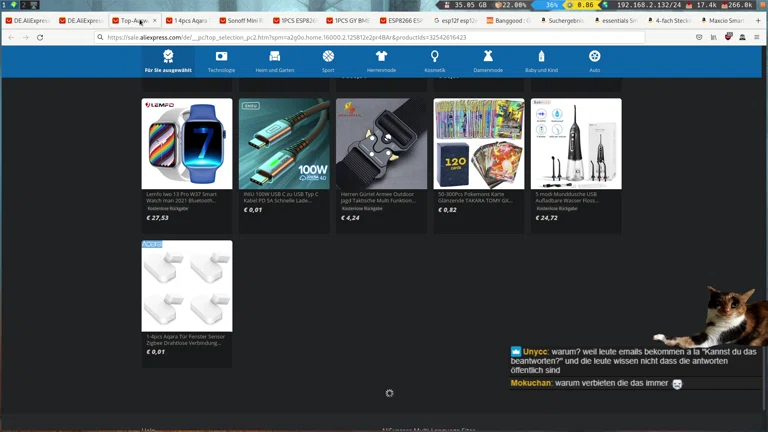
Task: Switch to the 4-fach Steckdose tab
Action: pos(669,21)
